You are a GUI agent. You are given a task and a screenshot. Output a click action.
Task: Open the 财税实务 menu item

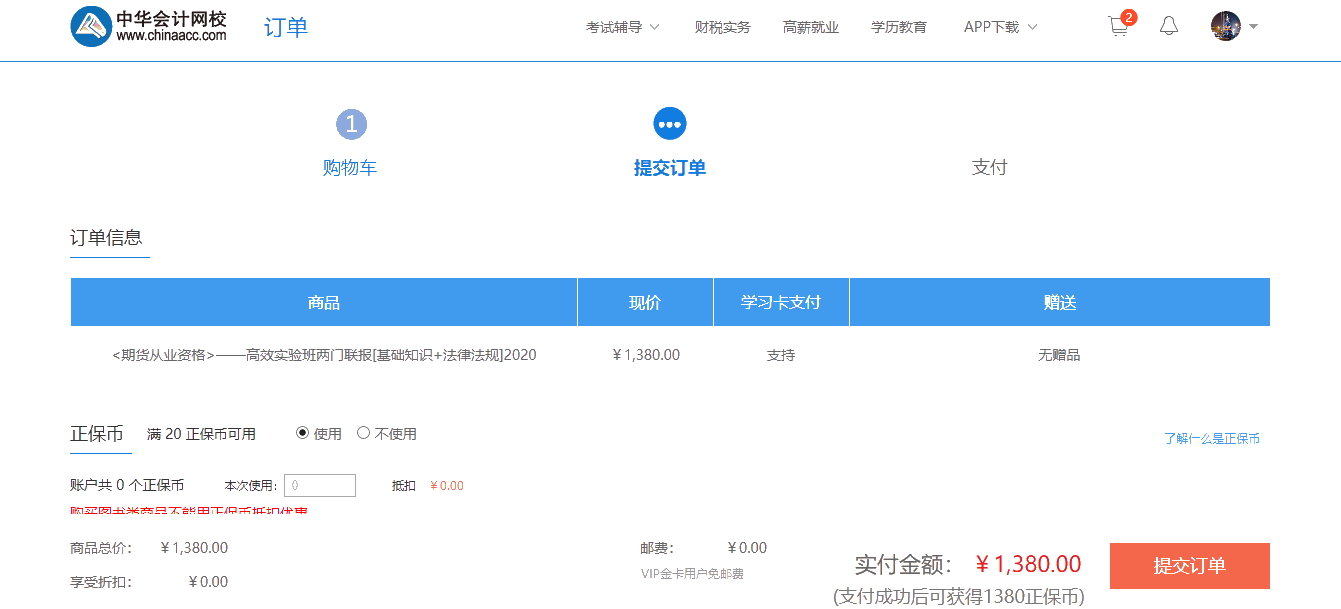pyautogui.click(x=722, y=27)
